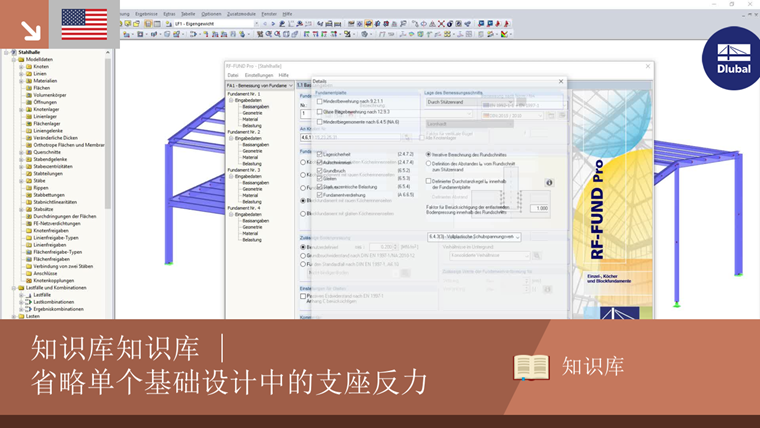This screenshot has height=428, width=760.
Task: Select Flächenfreigabe-Typen in navigator
Action: [58, 252]
